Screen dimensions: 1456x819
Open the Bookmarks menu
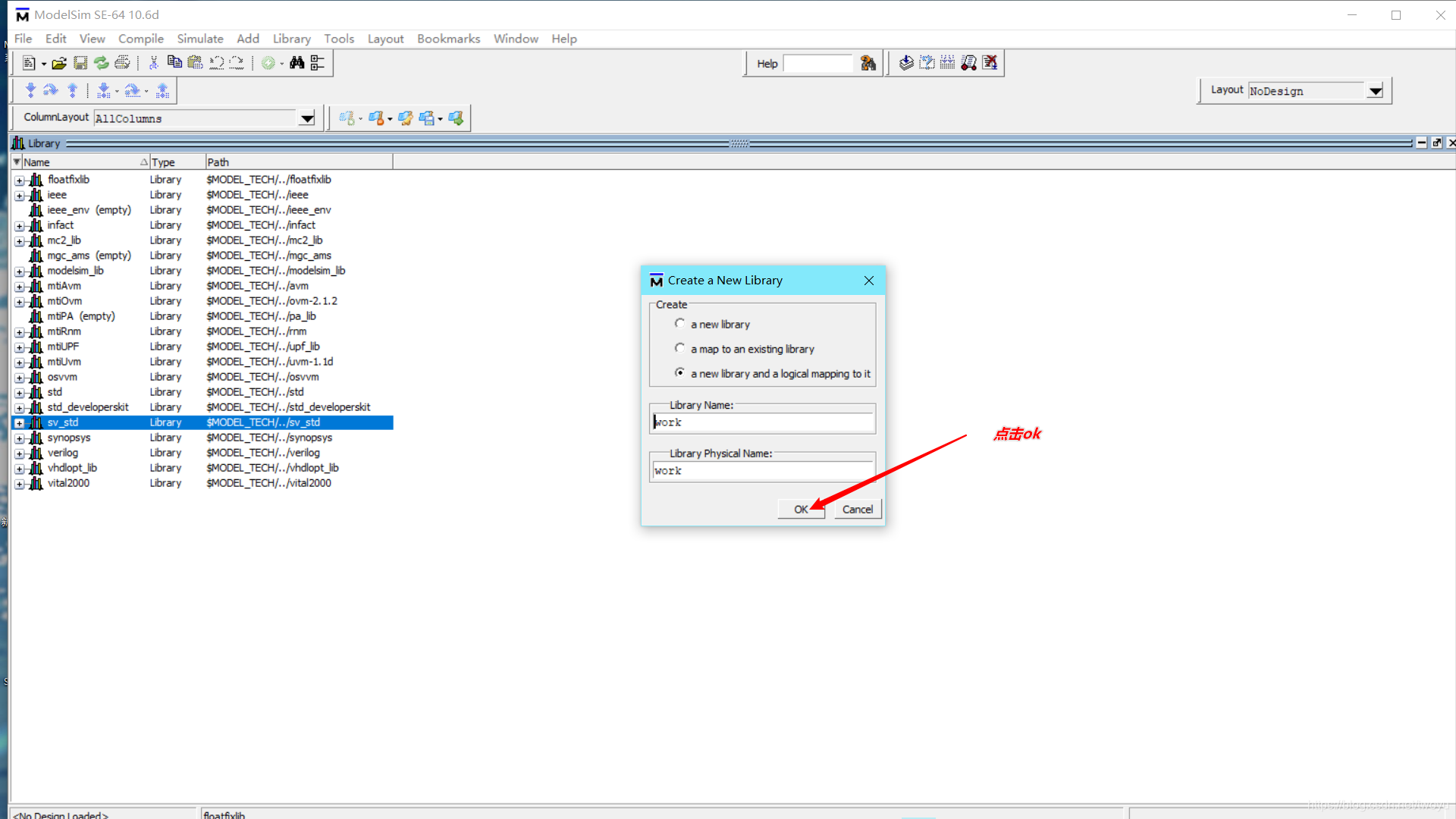click(x=448, y=39)
